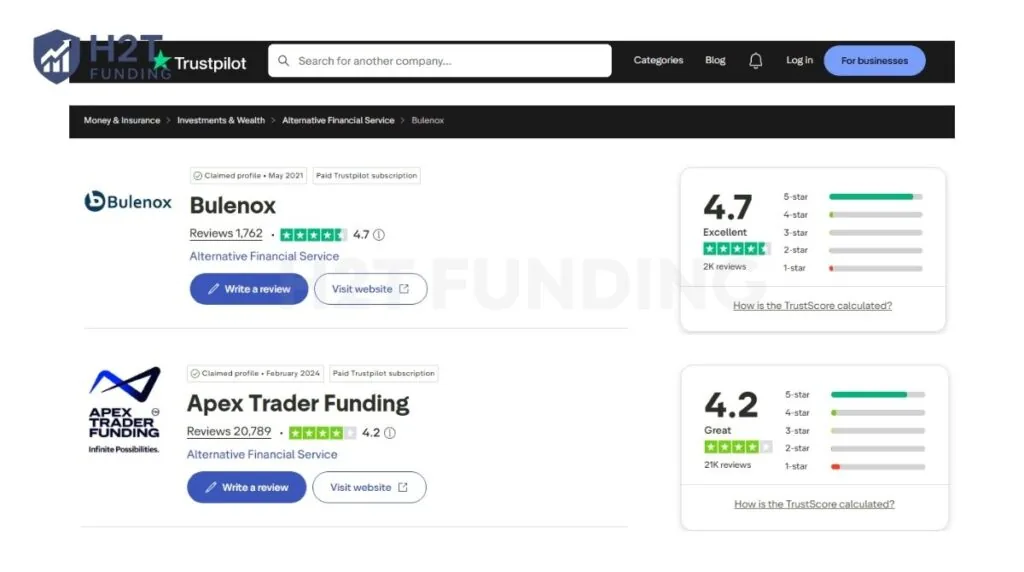The image size is (1024, 572).
Task: Go to Investments & Wealth breadcrumb
Action: click(221, 120)
